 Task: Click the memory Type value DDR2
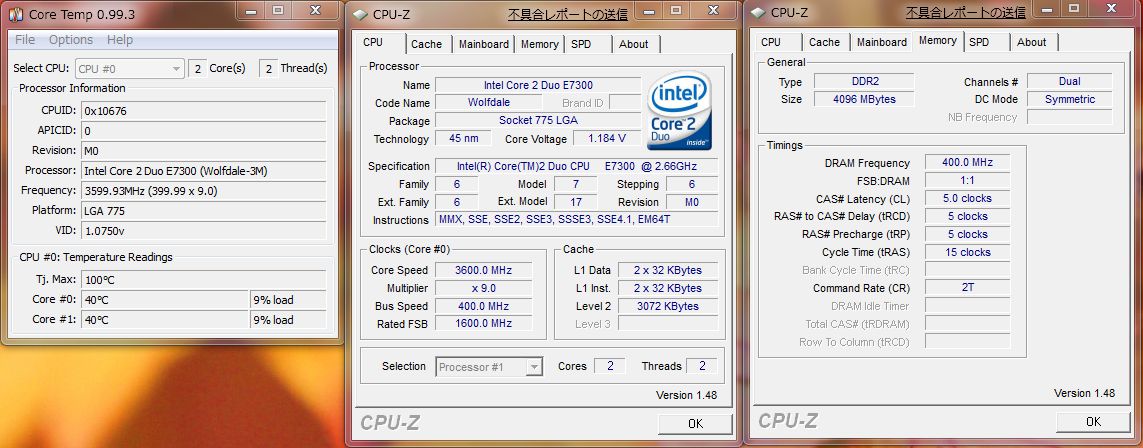[864, 82]
